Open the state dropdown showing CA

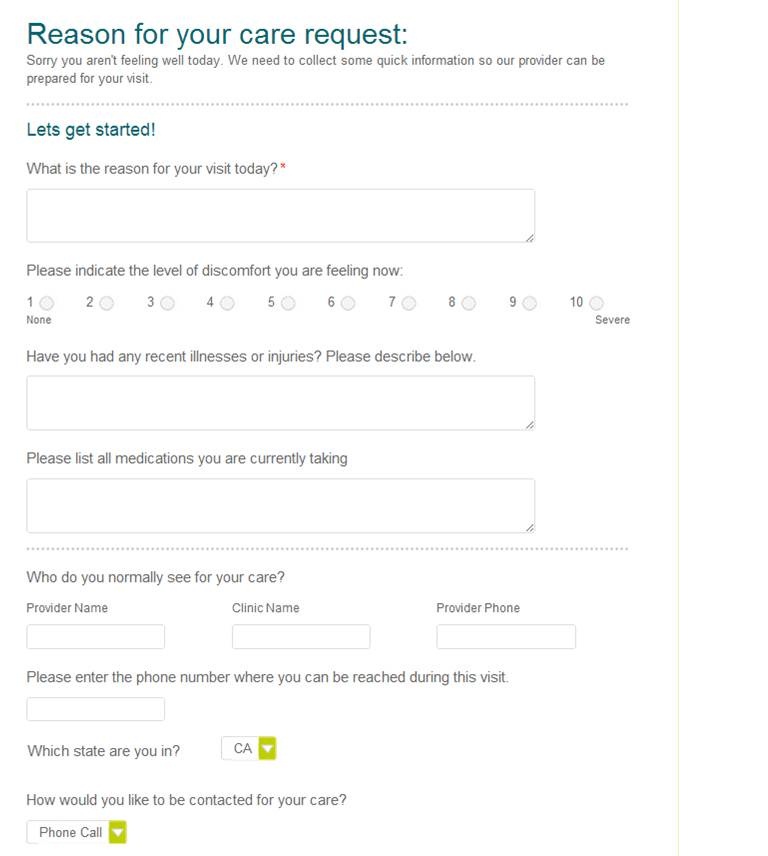(x=266, y=749)
